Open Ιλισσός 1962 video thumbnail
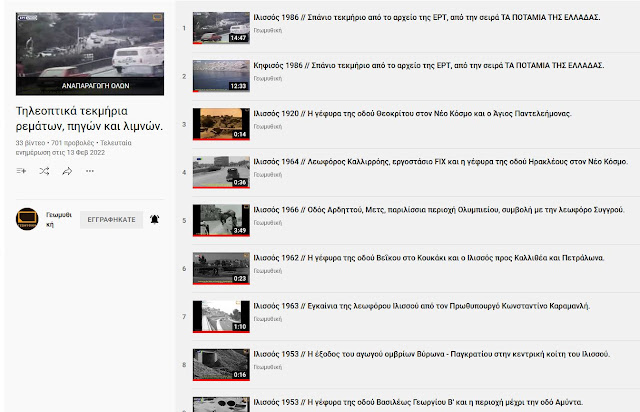The width and height of the screenshot is (640, 412). (221, 268)
